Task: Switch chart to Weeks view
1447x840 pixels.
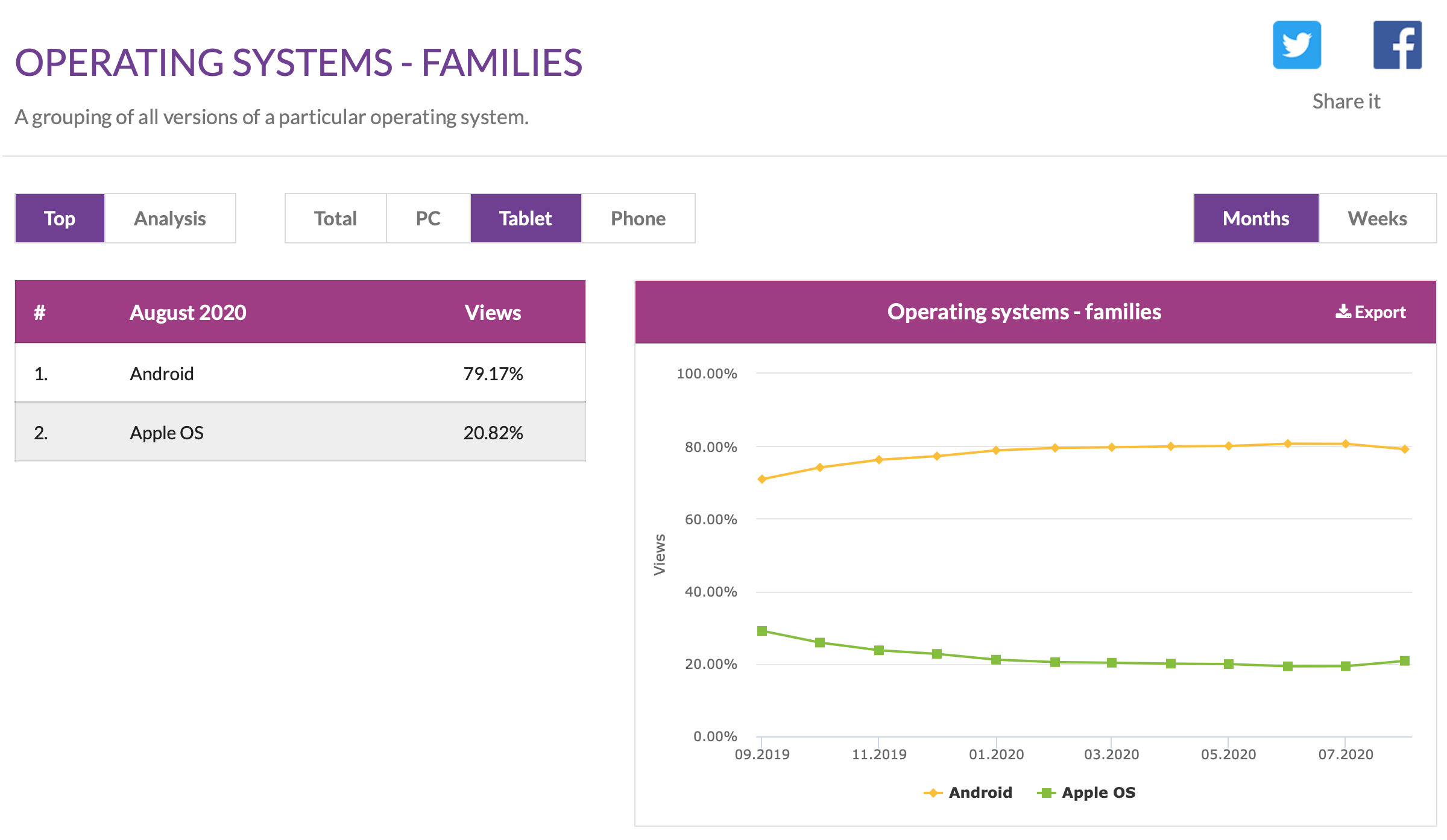Action: (1377, 218)
